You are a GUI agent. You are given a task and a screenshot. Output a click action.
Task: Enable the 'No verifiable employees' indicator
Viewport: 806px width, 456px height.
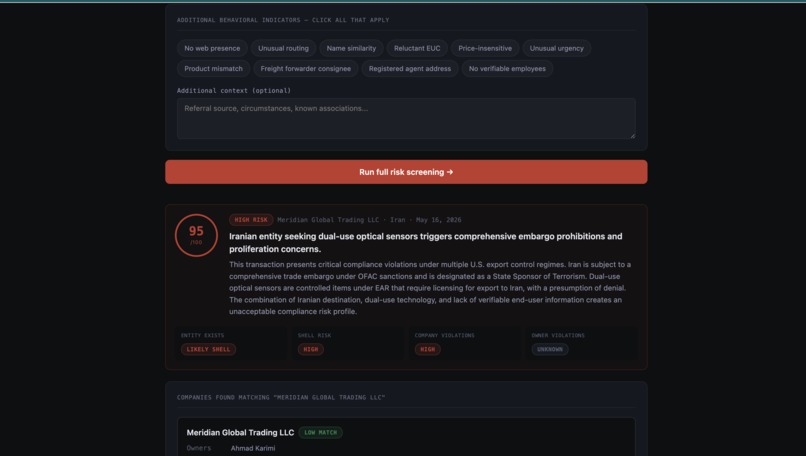[507, 68]
